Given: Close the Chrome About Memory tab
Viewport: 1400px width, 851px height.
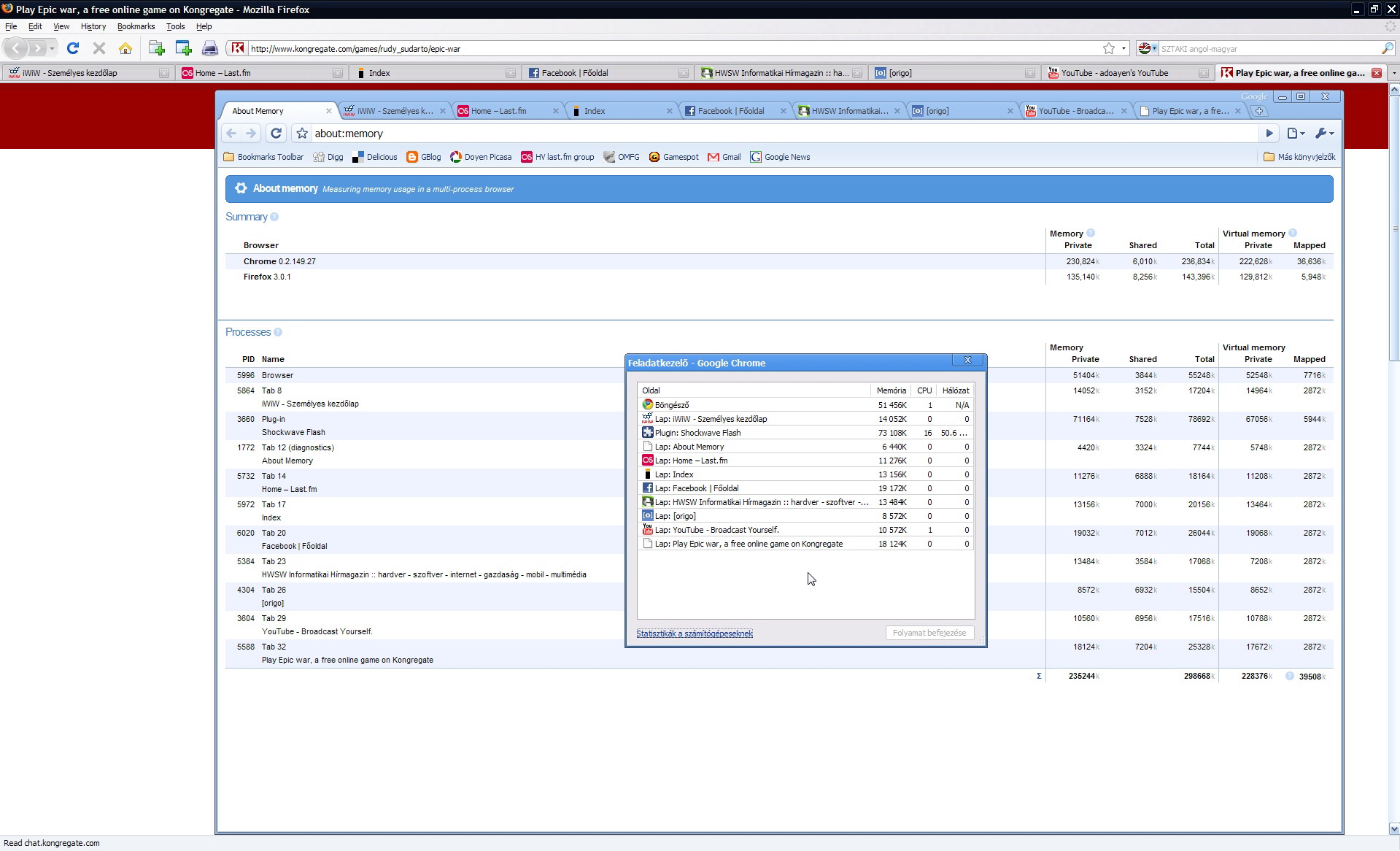Looking at the screenshot, I should (x=328, y=111).
